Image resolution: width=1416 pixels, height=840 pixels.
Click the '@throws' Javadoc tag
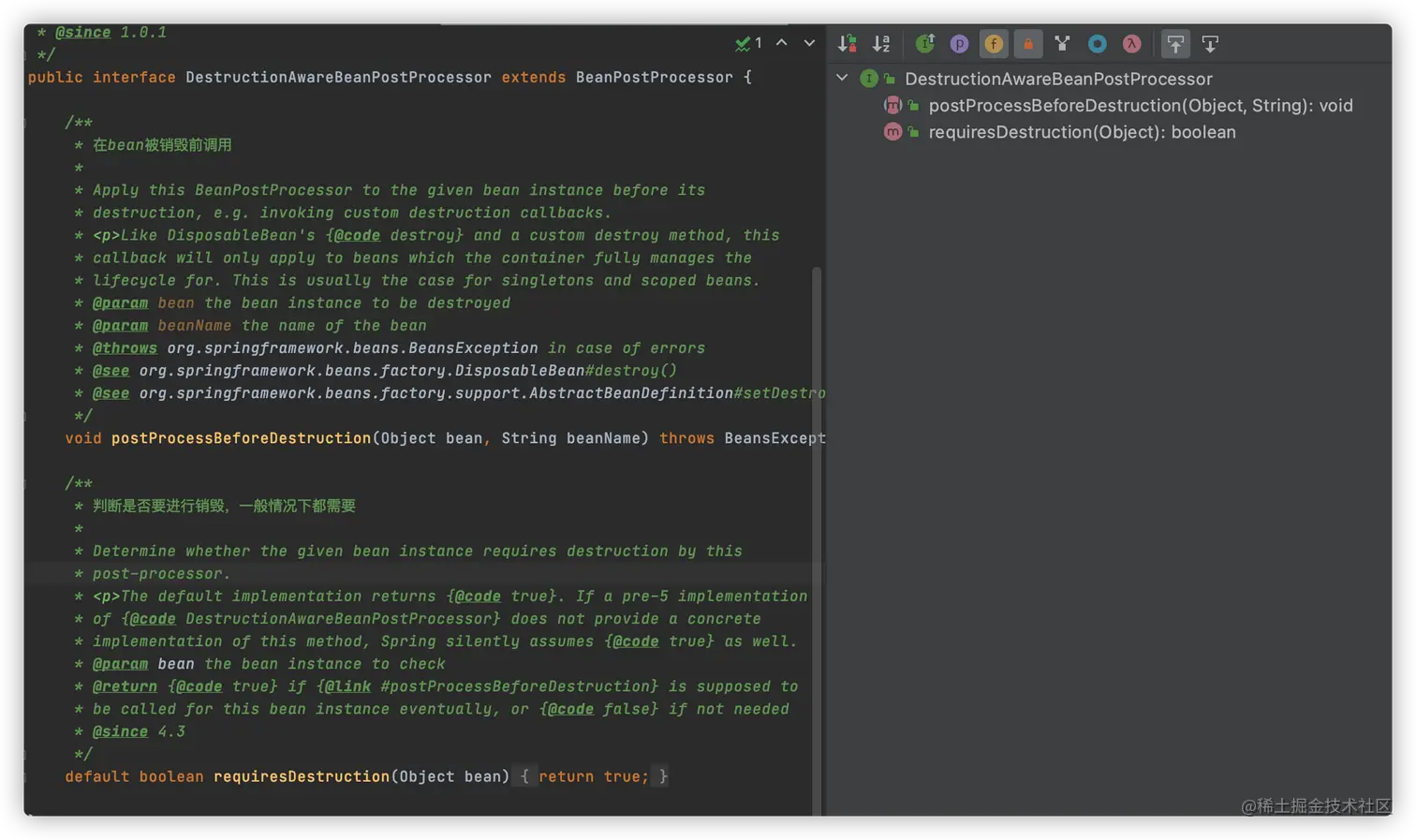tap(125, 348)
